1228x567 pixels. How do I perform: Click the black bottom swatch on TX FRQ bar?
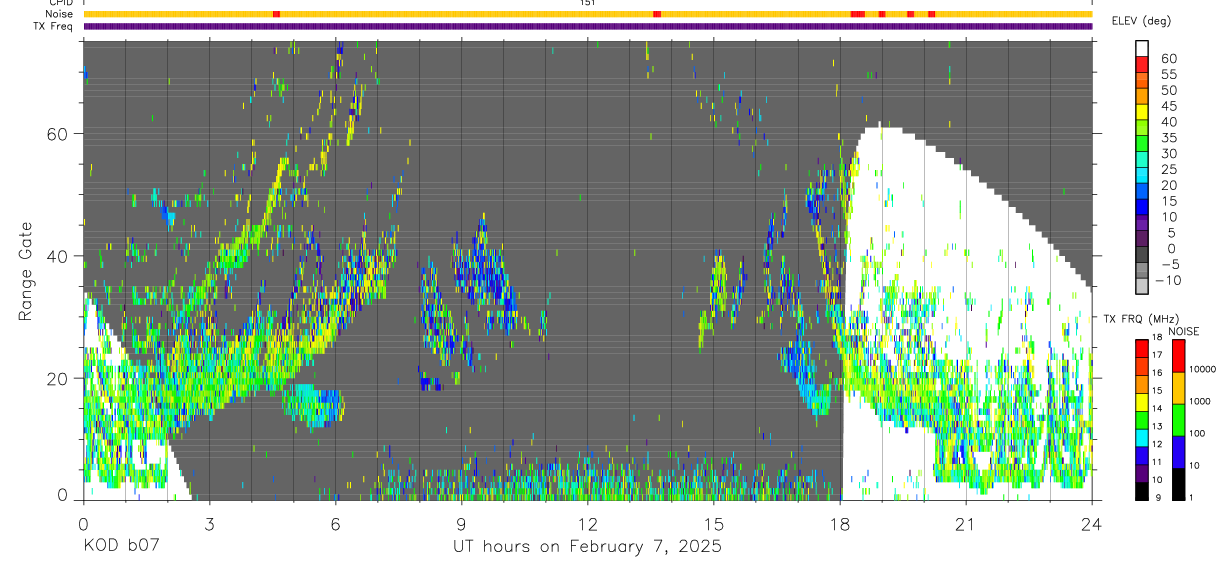(1140, 491)
